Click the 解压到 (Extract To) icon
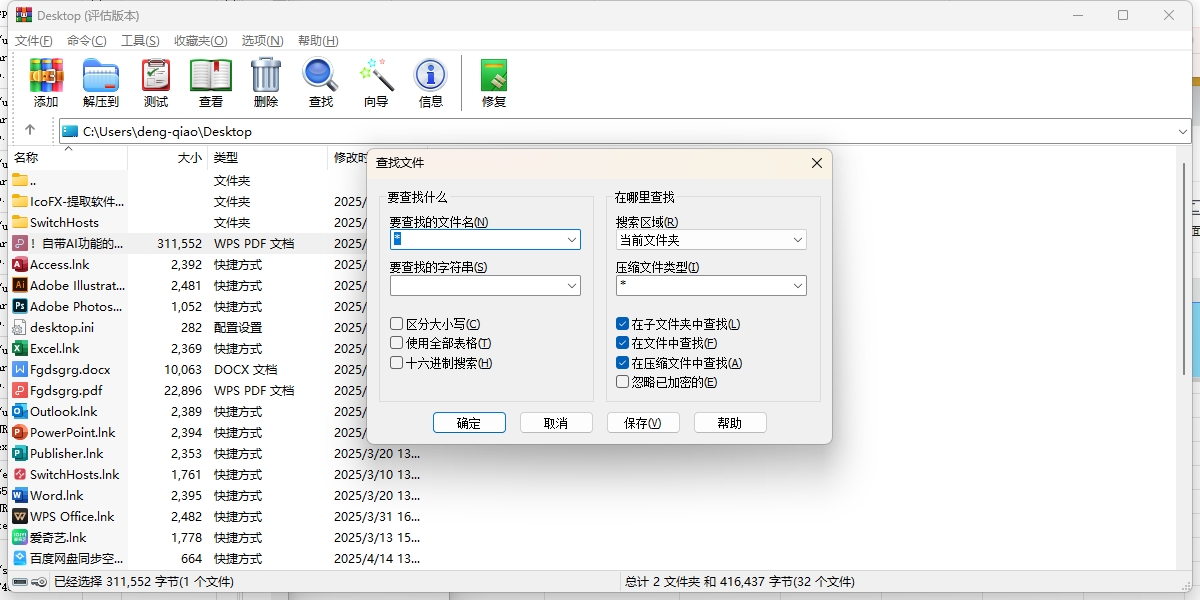 (100, 80)
